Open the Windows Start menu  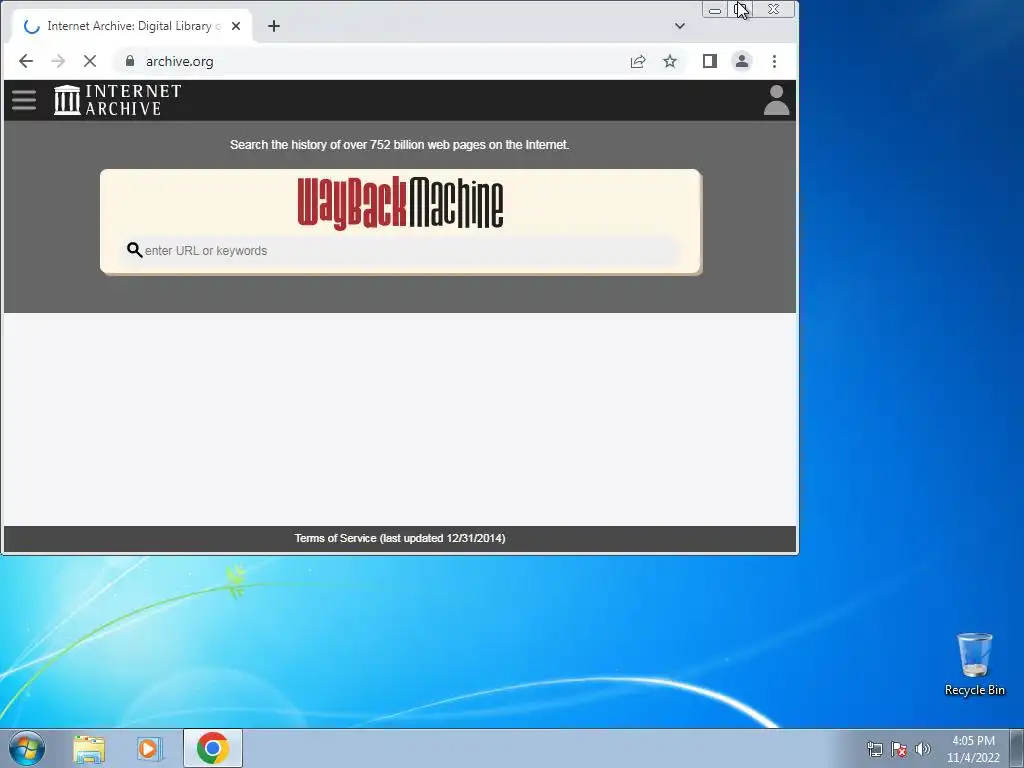[x=26, y=748]
